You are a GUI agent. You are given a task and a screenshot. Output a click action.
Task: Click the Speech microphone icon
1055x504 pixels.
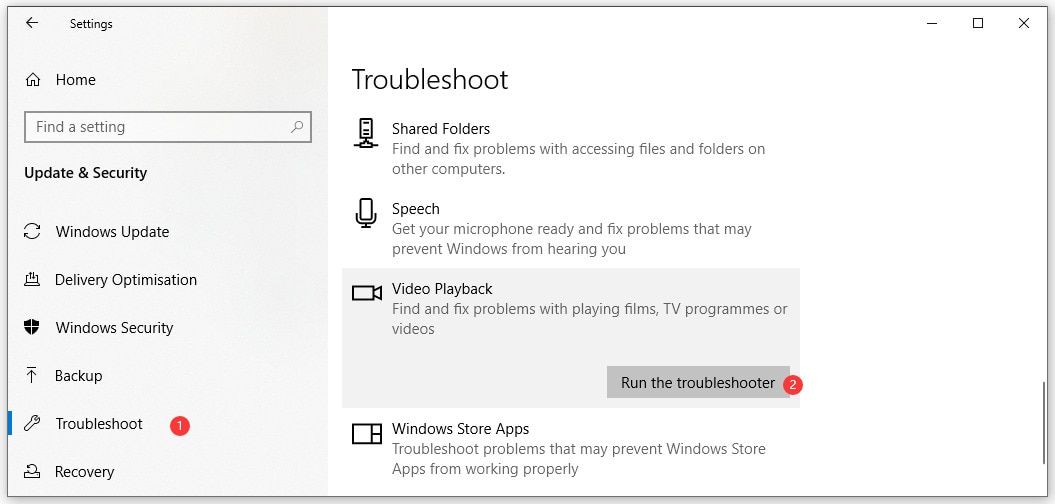(x=366, y=213)
